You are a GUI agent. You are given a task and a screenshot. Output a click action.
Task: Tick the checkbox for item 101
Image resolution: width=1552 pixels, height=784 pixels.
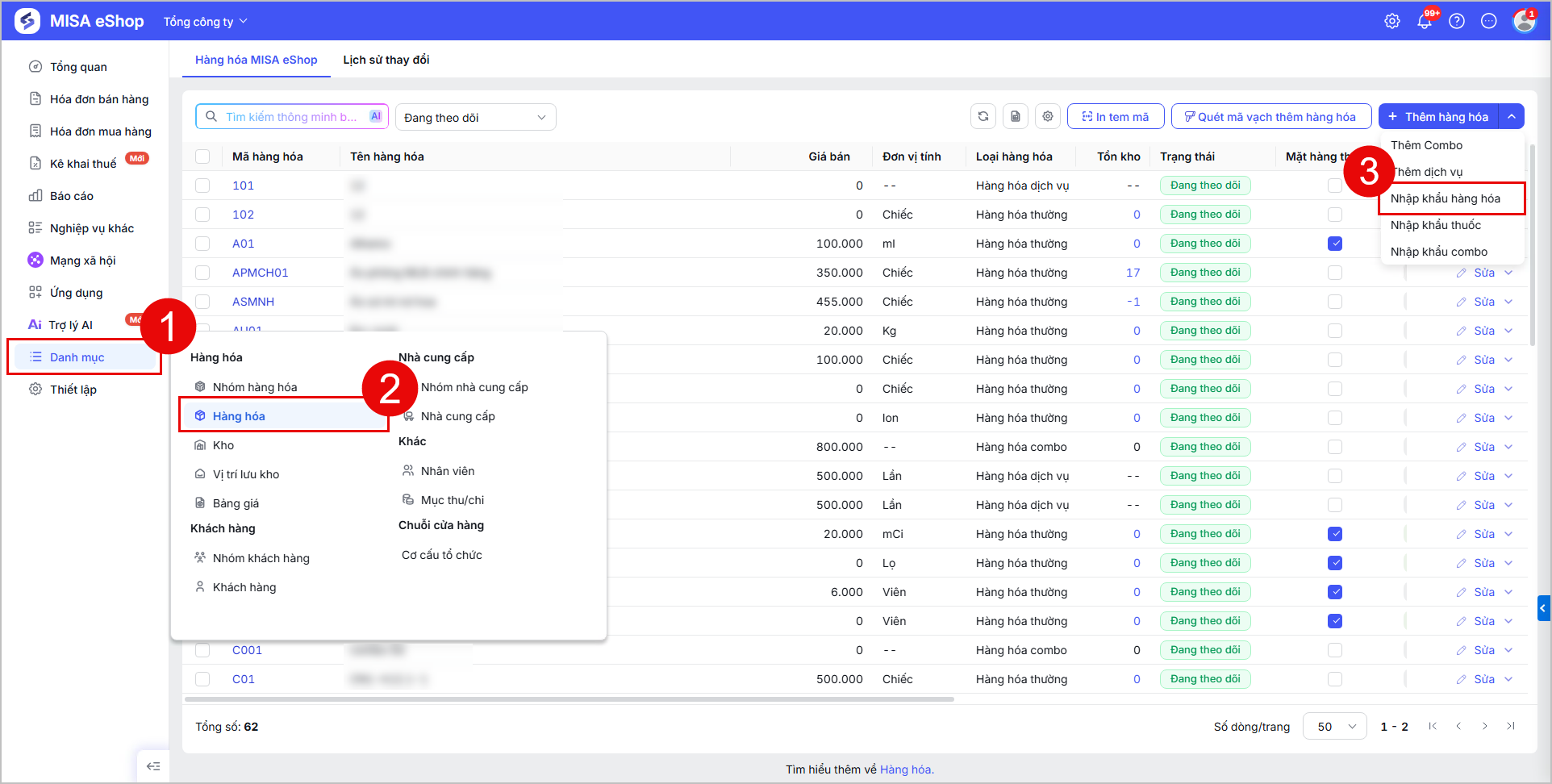(x=202, y=186)
